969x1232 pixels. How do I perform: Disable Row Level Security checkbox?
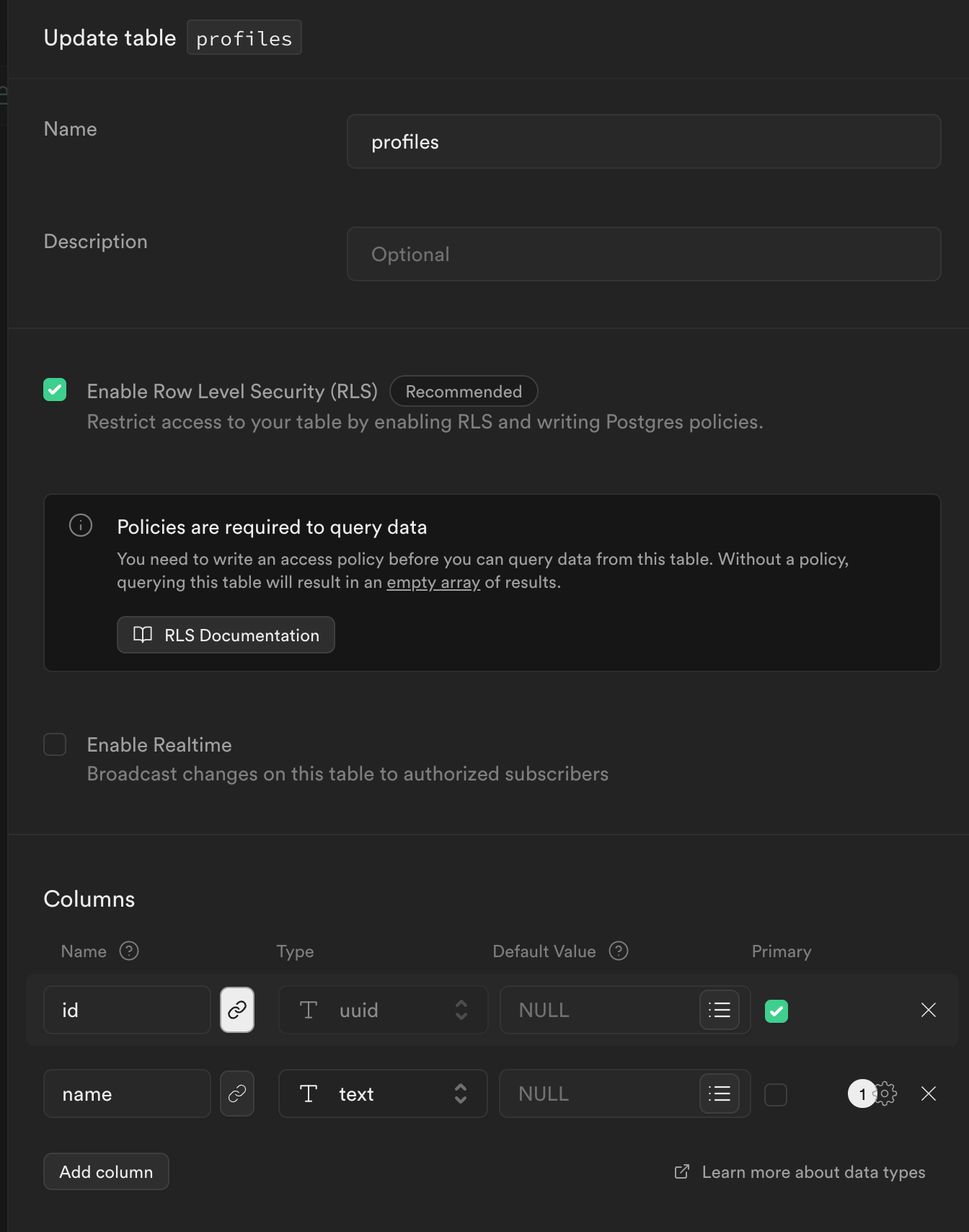click(x=55, y=390)
